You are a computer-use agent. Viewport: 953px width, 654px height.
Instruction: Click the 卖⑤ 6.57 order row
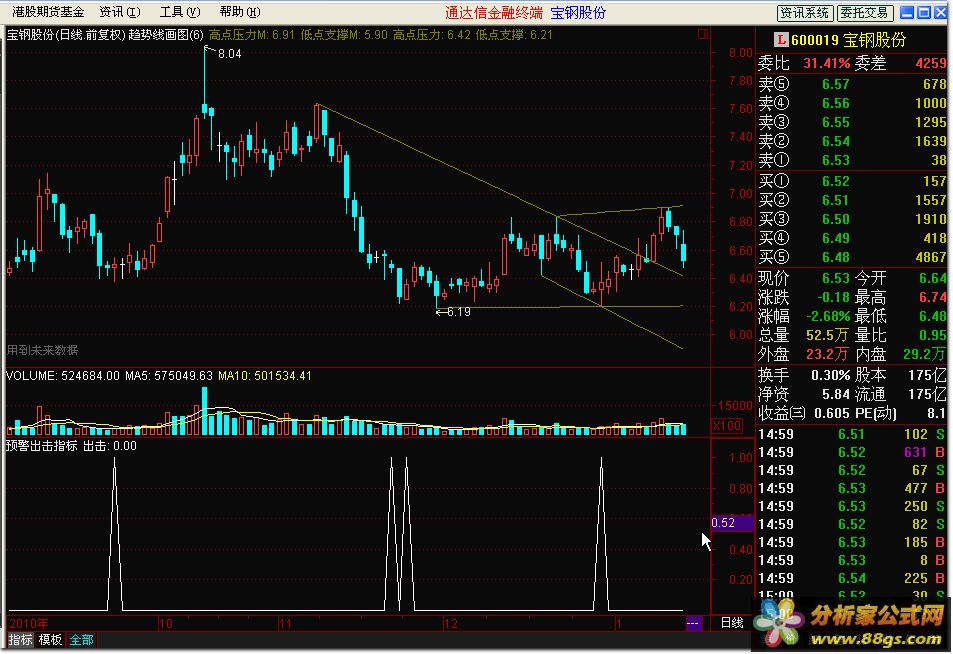852,84
